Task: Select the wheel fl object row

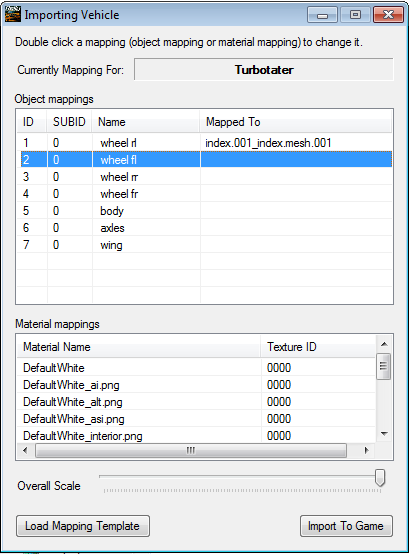Action: [x=206, y=160]
